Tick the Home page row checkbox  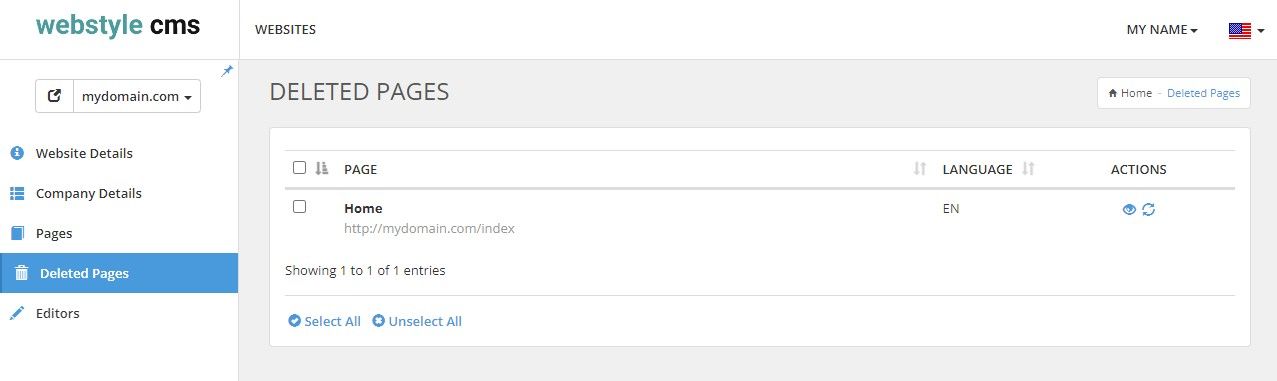coord(299,207)
